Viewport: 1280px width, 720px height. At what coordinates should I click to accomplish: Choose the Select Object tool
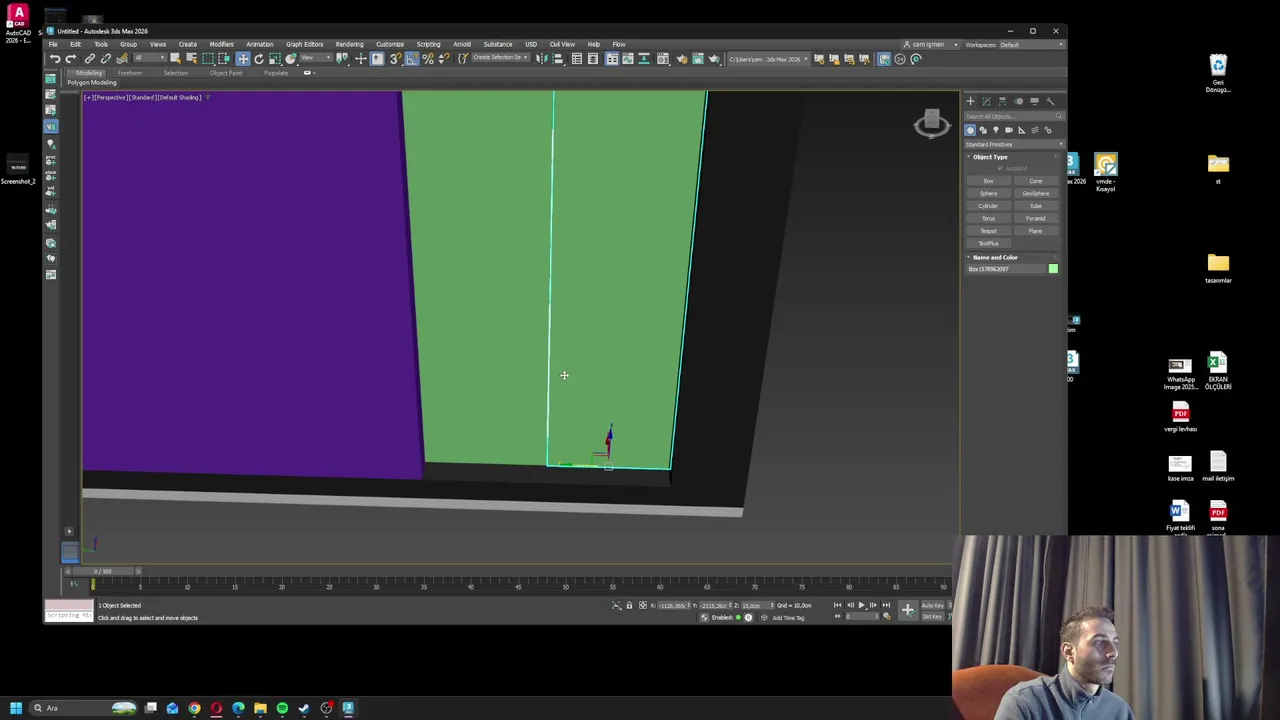click(176, 58)
